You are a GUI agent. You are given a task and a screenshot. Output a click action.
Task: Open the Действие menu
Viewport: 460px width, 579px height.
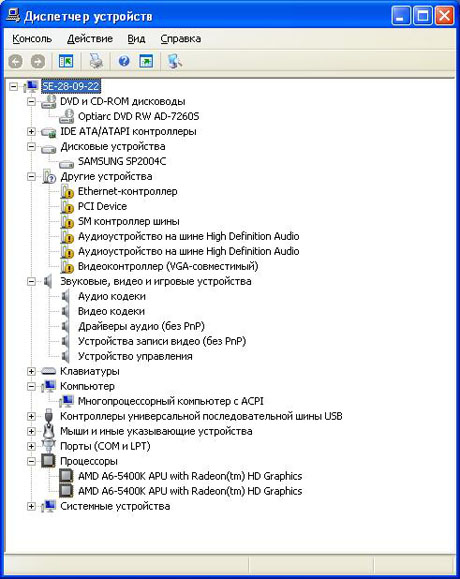(90, 39)
